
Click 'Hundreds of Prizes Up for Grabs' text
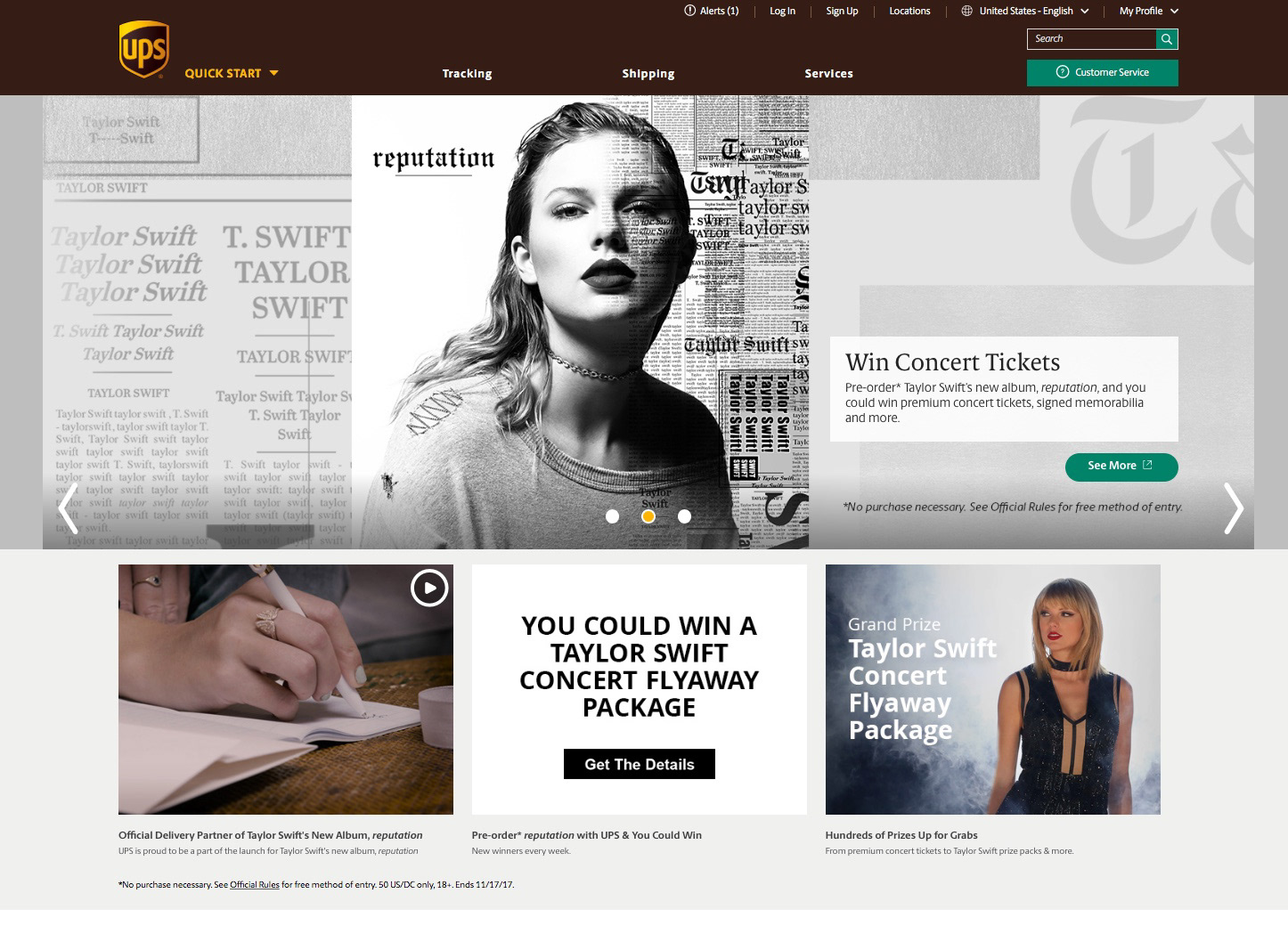[x=901, y=835]
